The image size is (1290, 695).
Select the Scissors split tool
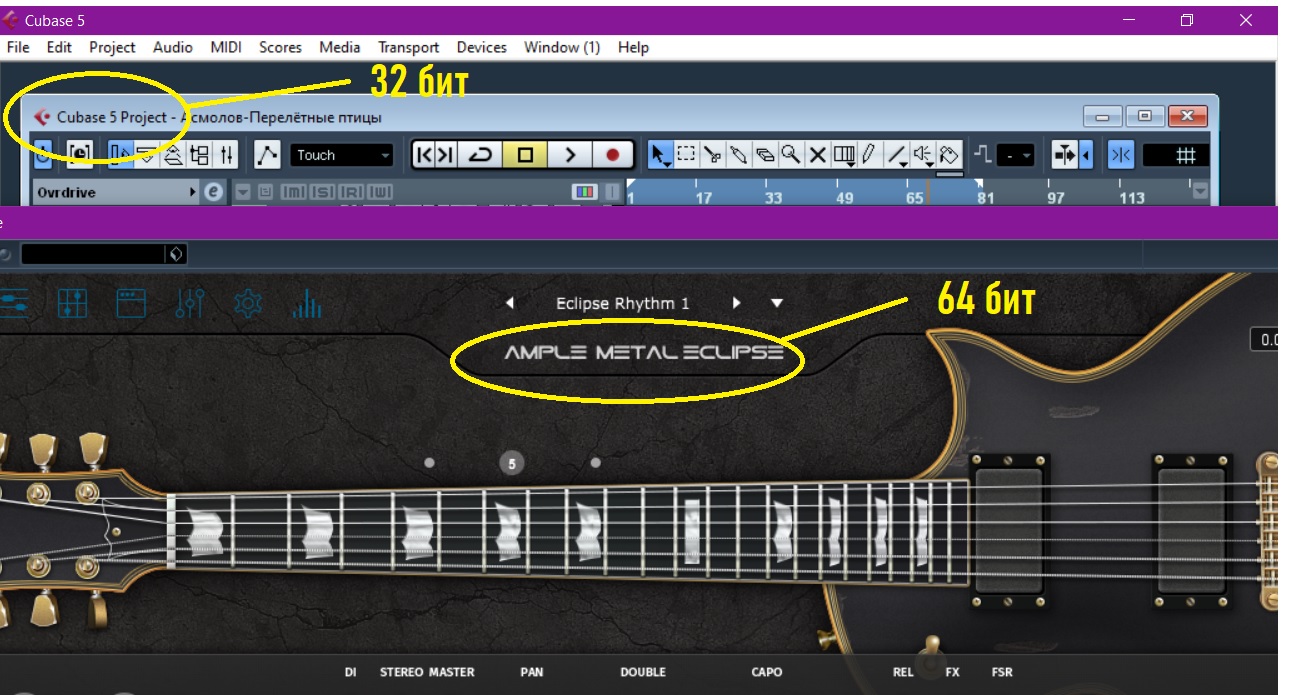[712, 154]
